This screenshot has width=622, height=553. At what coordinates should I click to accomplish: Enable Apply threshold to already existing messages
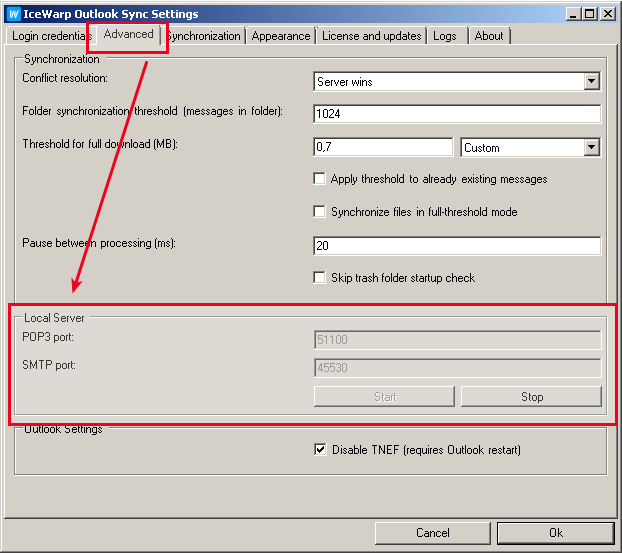tap(319, 179)
